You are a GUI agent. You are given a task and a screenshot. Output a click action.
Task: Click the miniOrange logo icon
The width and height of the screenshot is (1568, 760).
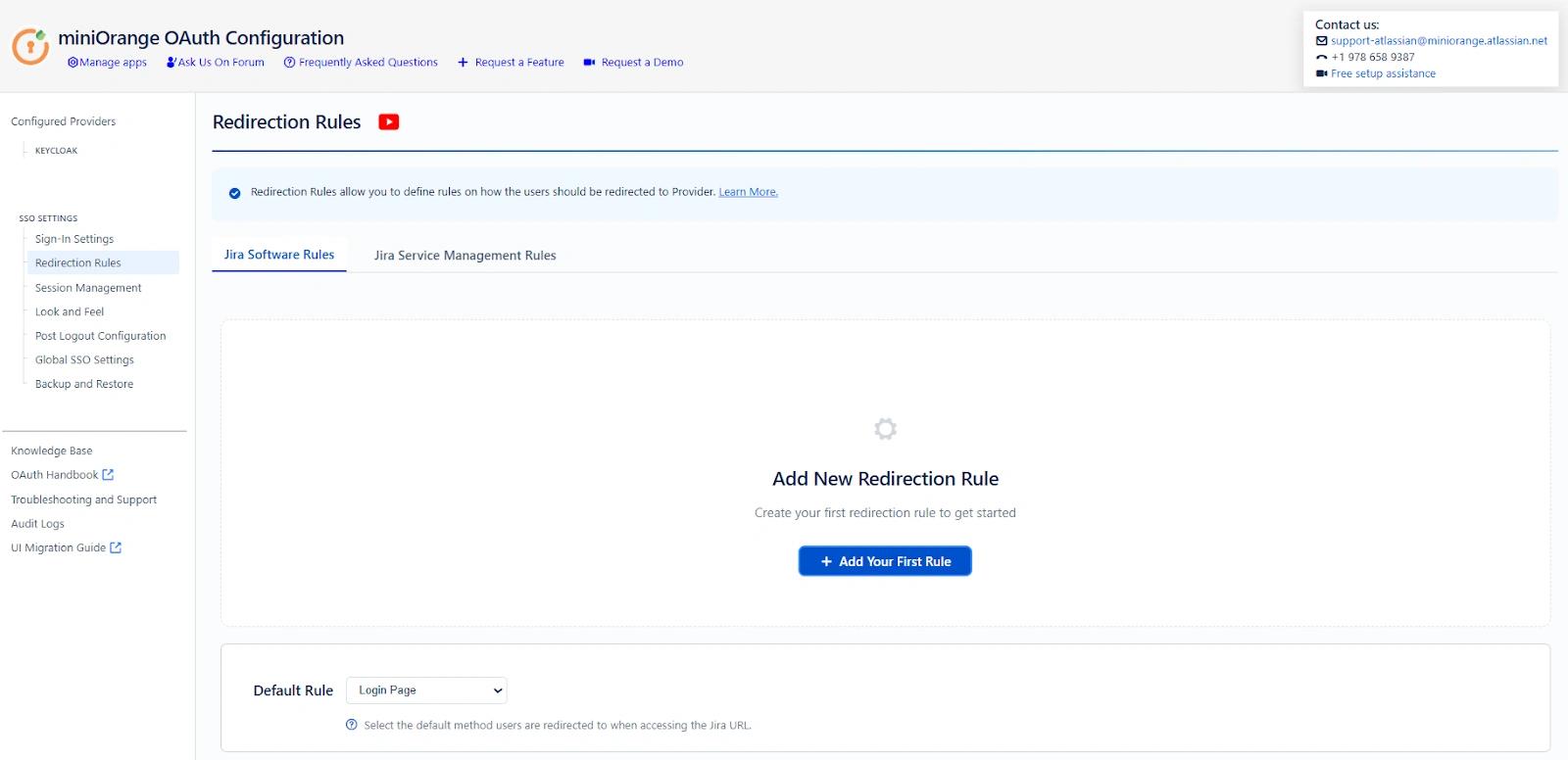pyautogui.click(x=30, y=46)
